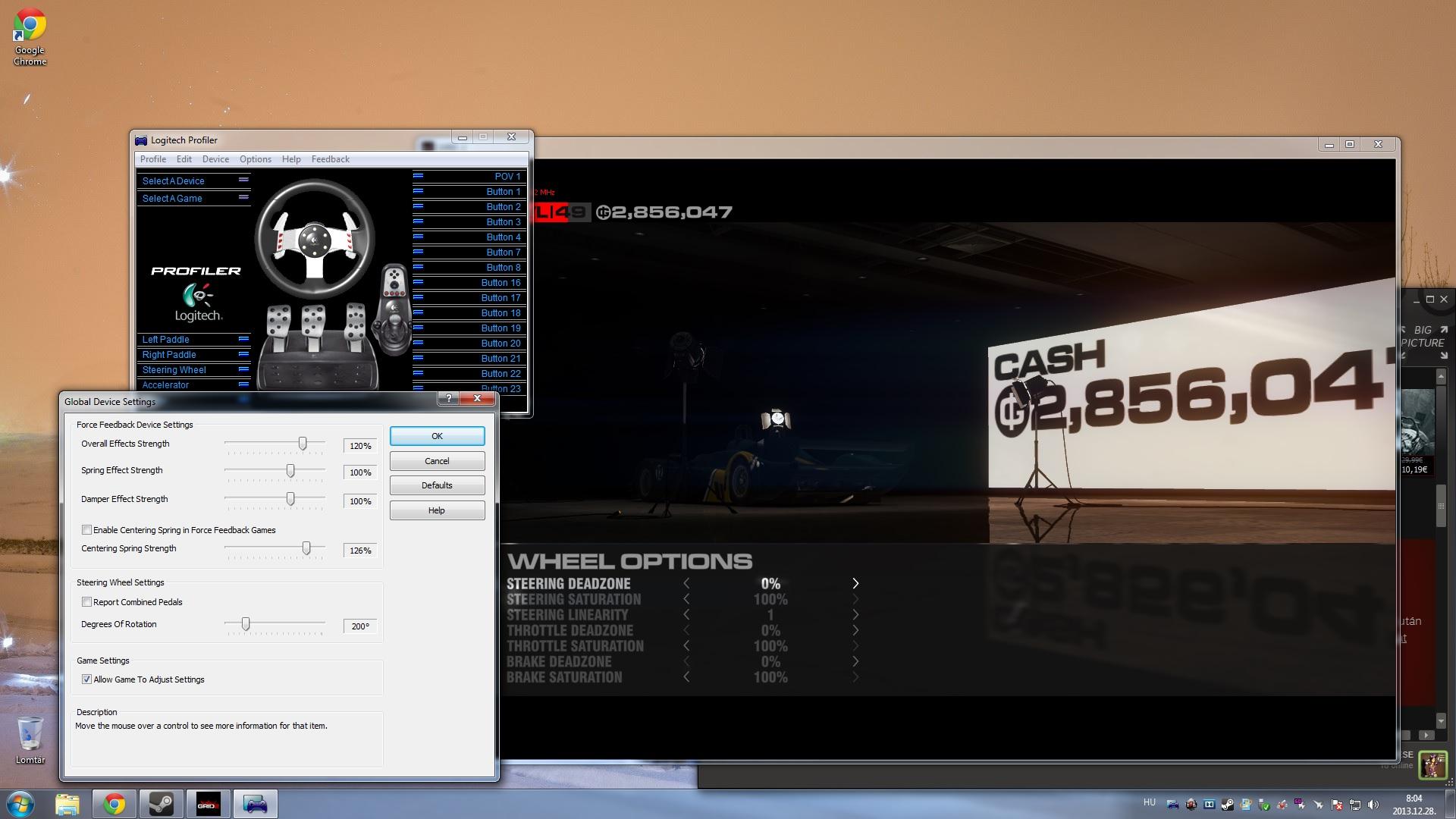Click the dialog help question mark button
Screen dimensions: 1456x819
coord(448,398)
